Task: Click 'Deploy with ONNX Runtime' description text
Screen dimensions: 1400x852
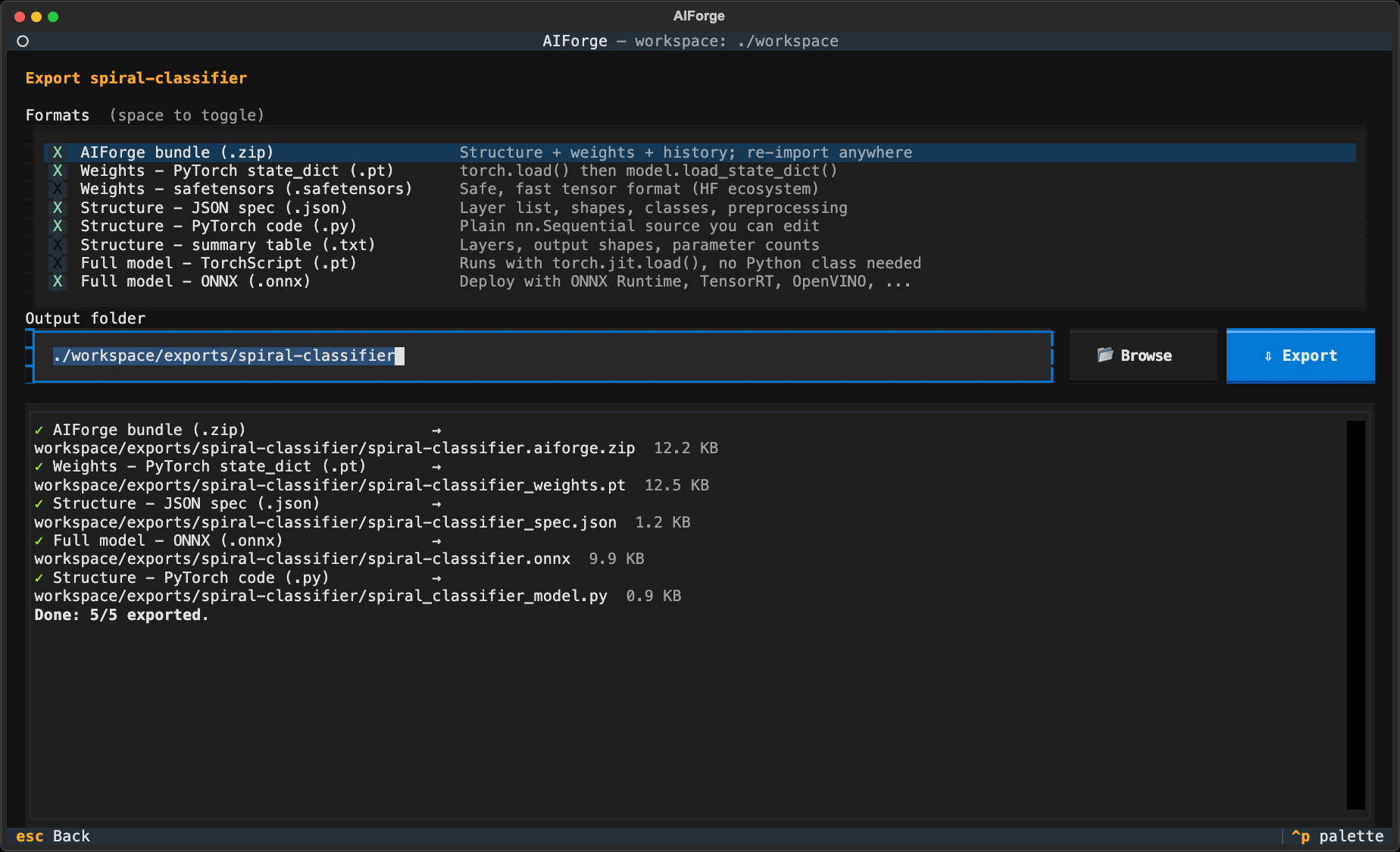Action: [685, 281]
